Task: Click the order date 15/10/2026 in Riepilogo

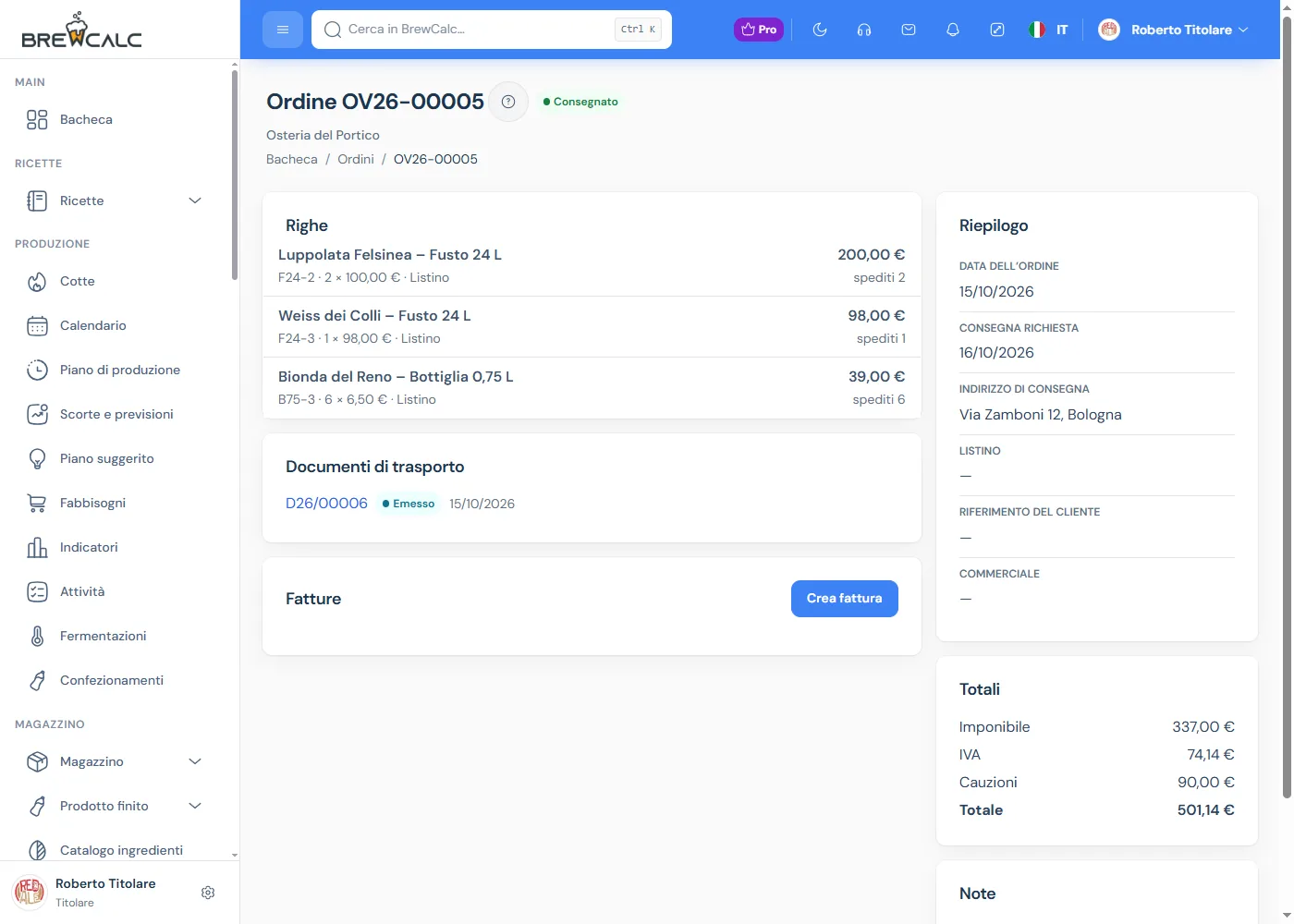Action: tap(996, 292)
